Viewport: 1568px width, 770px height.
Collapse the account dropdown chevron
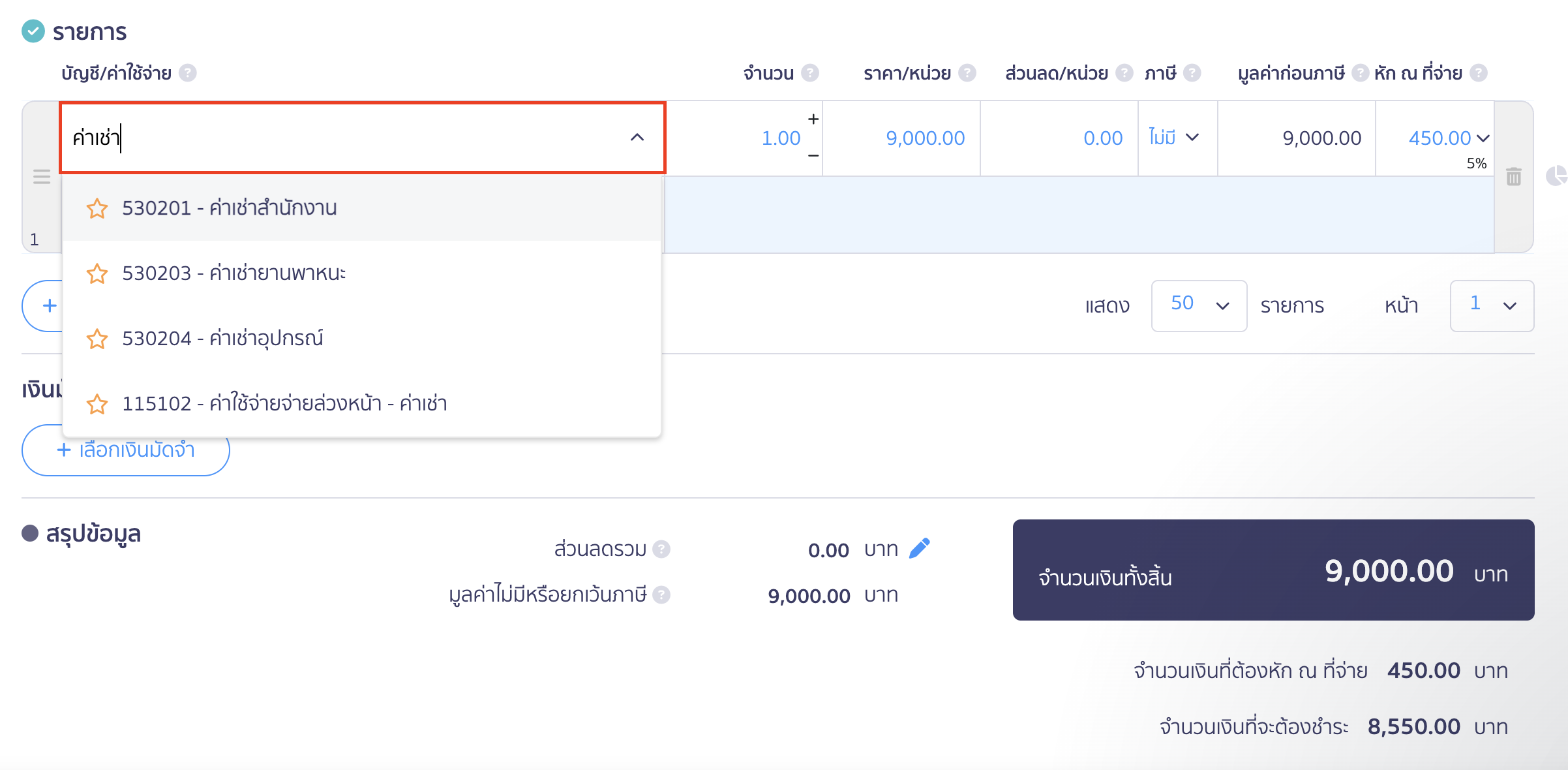637,137
